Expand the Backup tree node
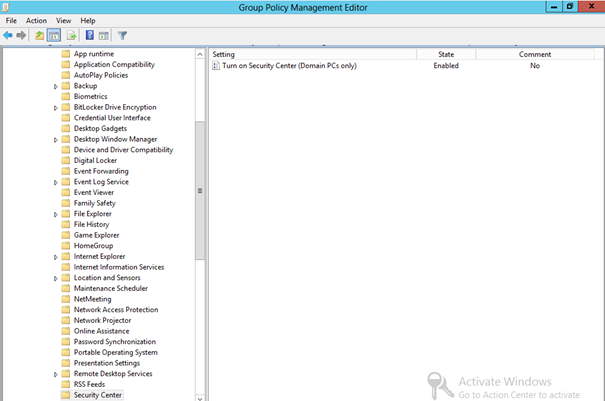 [x=56, y=86]
